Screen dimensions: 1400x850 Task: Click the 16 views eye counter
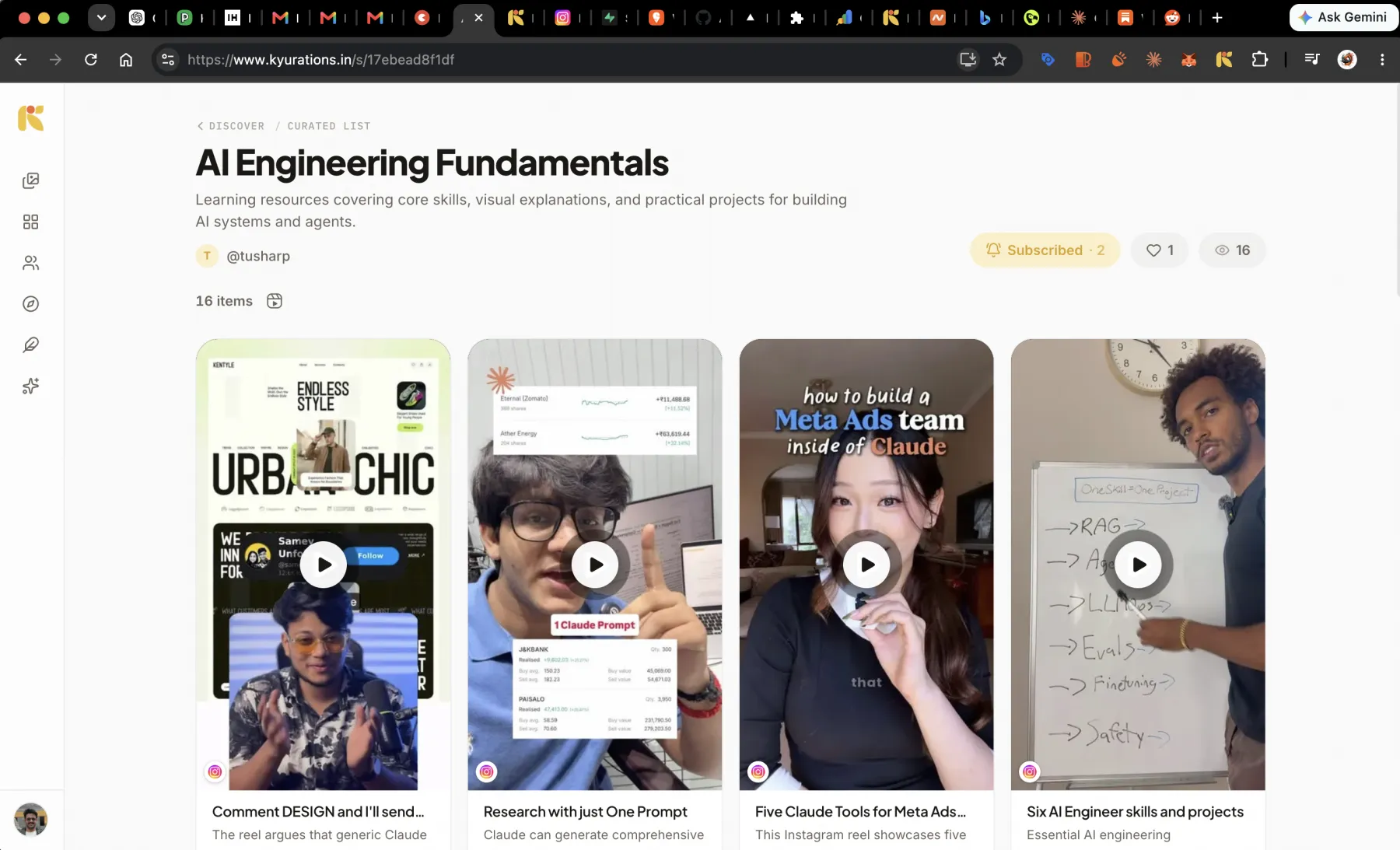tap(1232, 250)
